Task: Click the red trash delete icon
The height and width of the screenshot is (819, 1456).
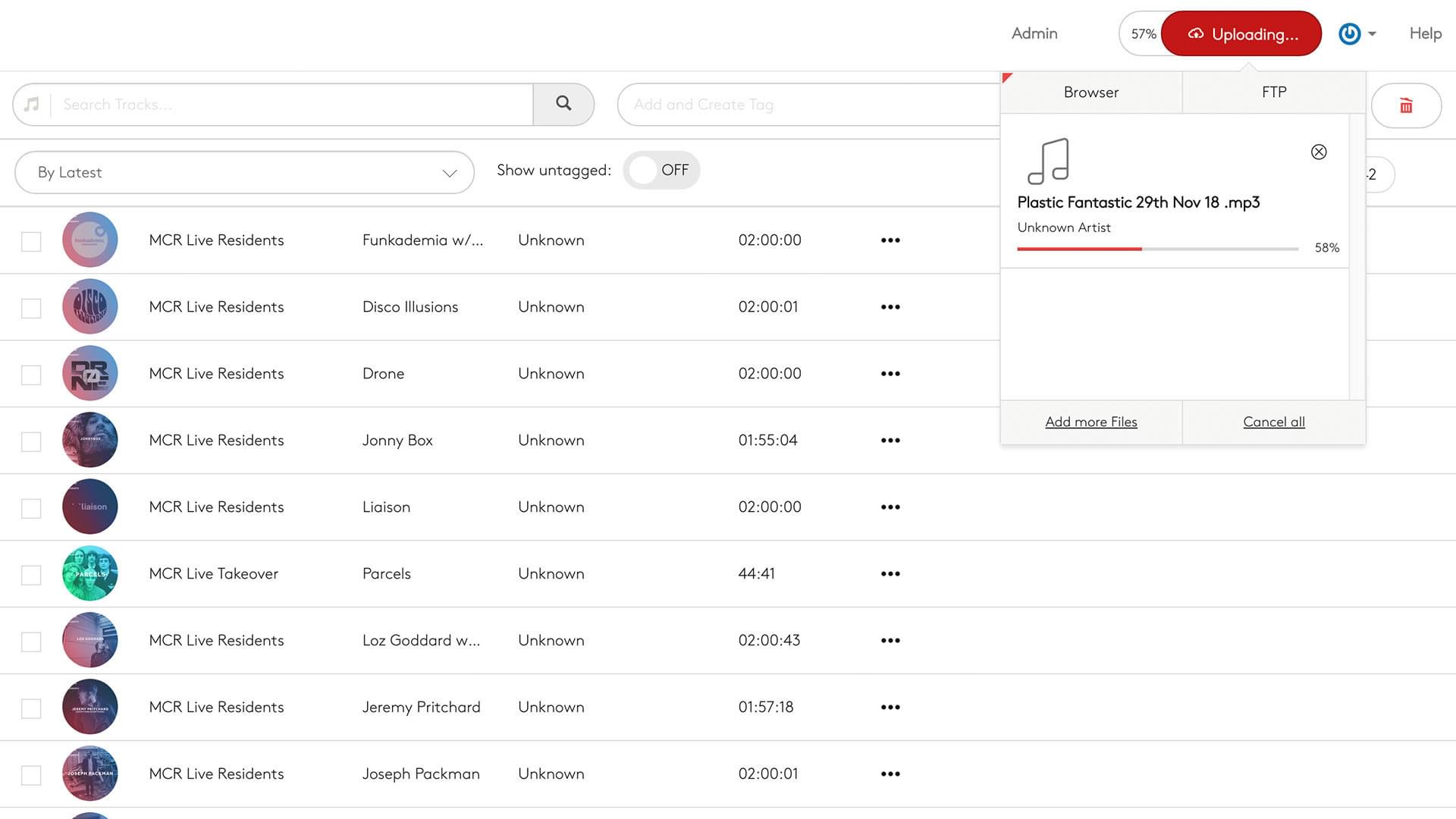Action: coord(1406,105)
